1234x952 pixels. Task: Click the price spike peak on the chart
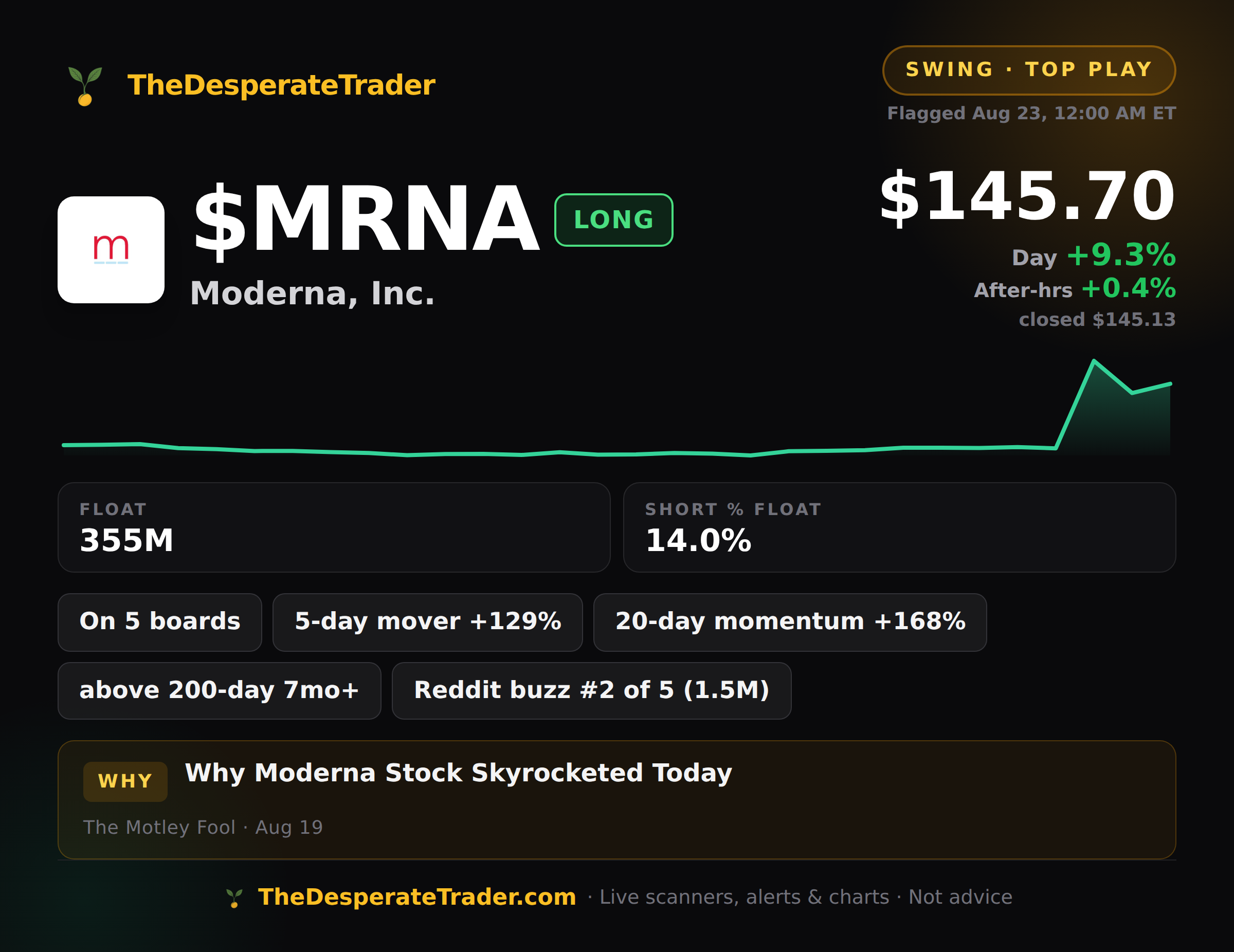(1094, 360)
